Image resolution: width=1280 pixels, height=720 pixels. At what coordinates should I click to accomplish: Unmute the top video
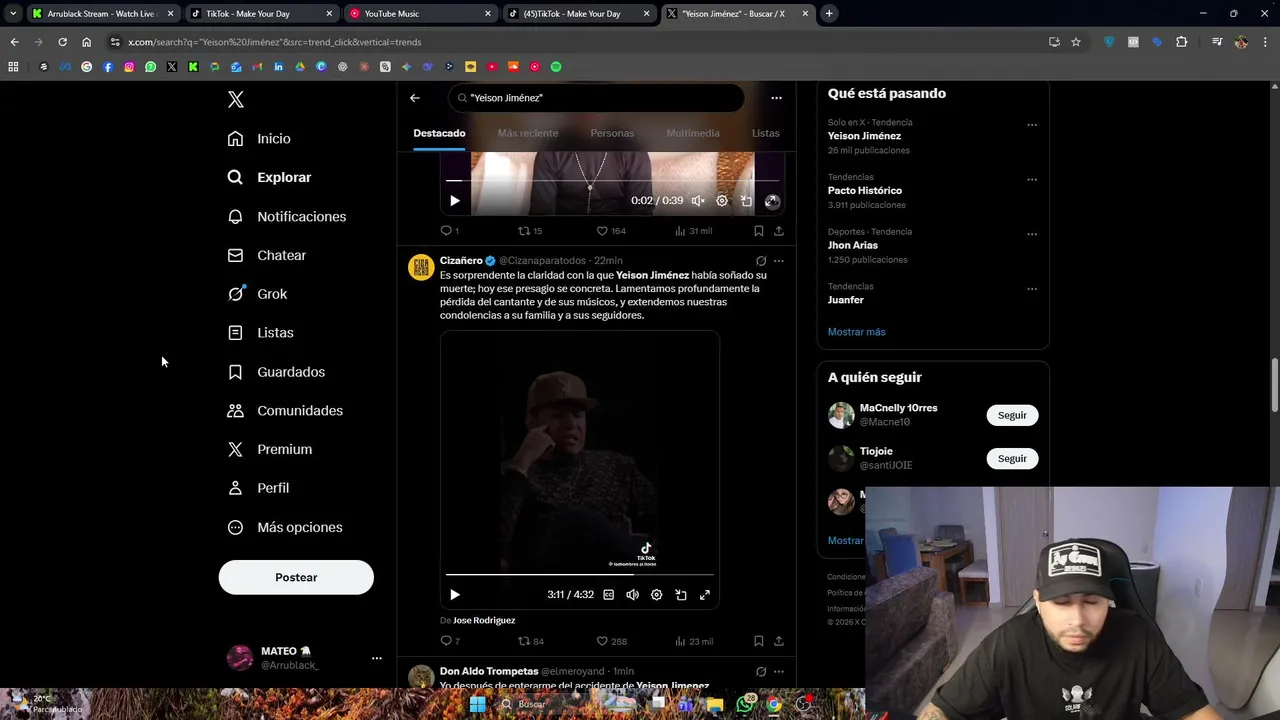point(698,201)
